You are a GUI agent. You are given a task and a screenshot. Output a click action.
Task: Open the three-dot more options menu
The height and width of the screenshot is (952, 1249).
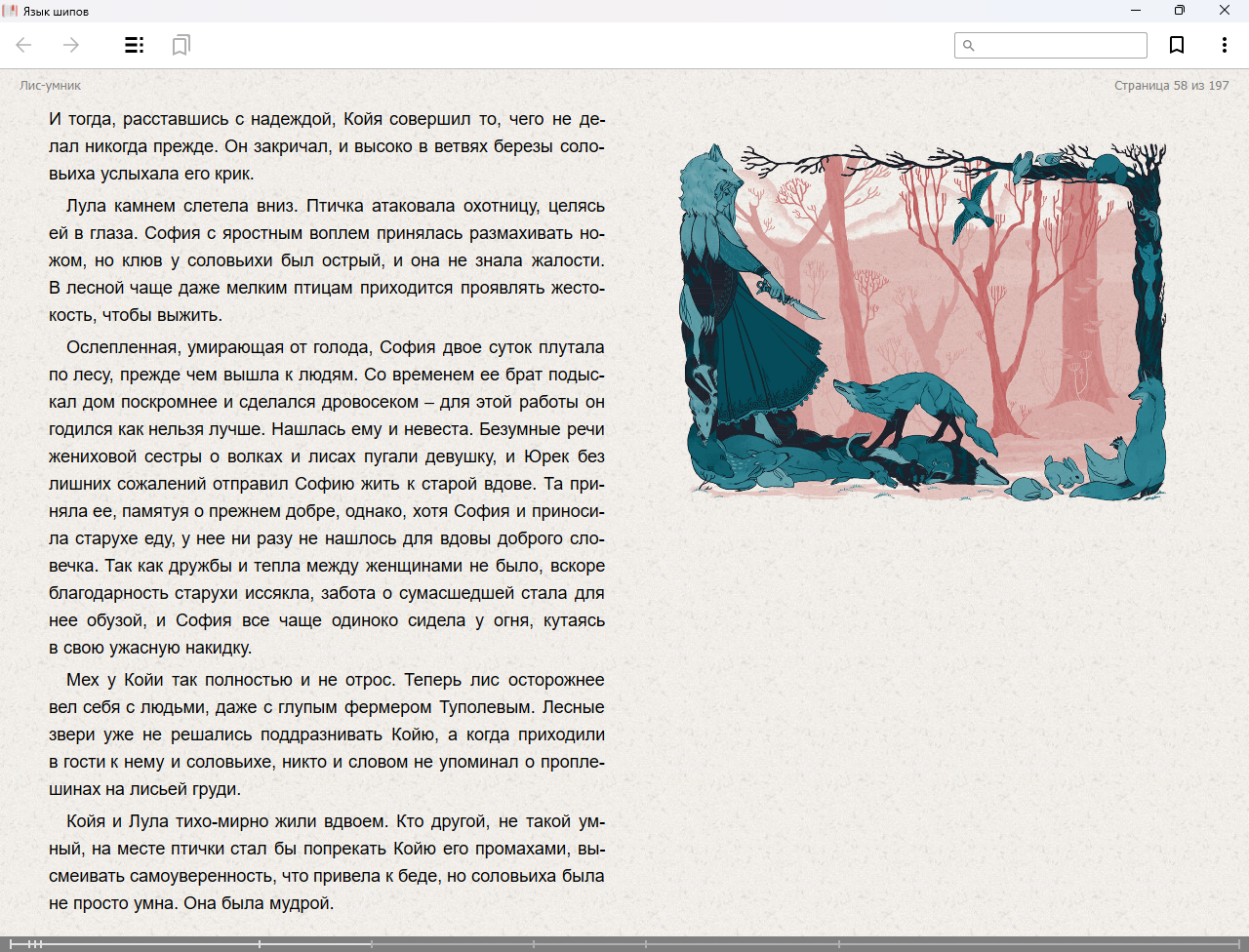[1224, 45]
